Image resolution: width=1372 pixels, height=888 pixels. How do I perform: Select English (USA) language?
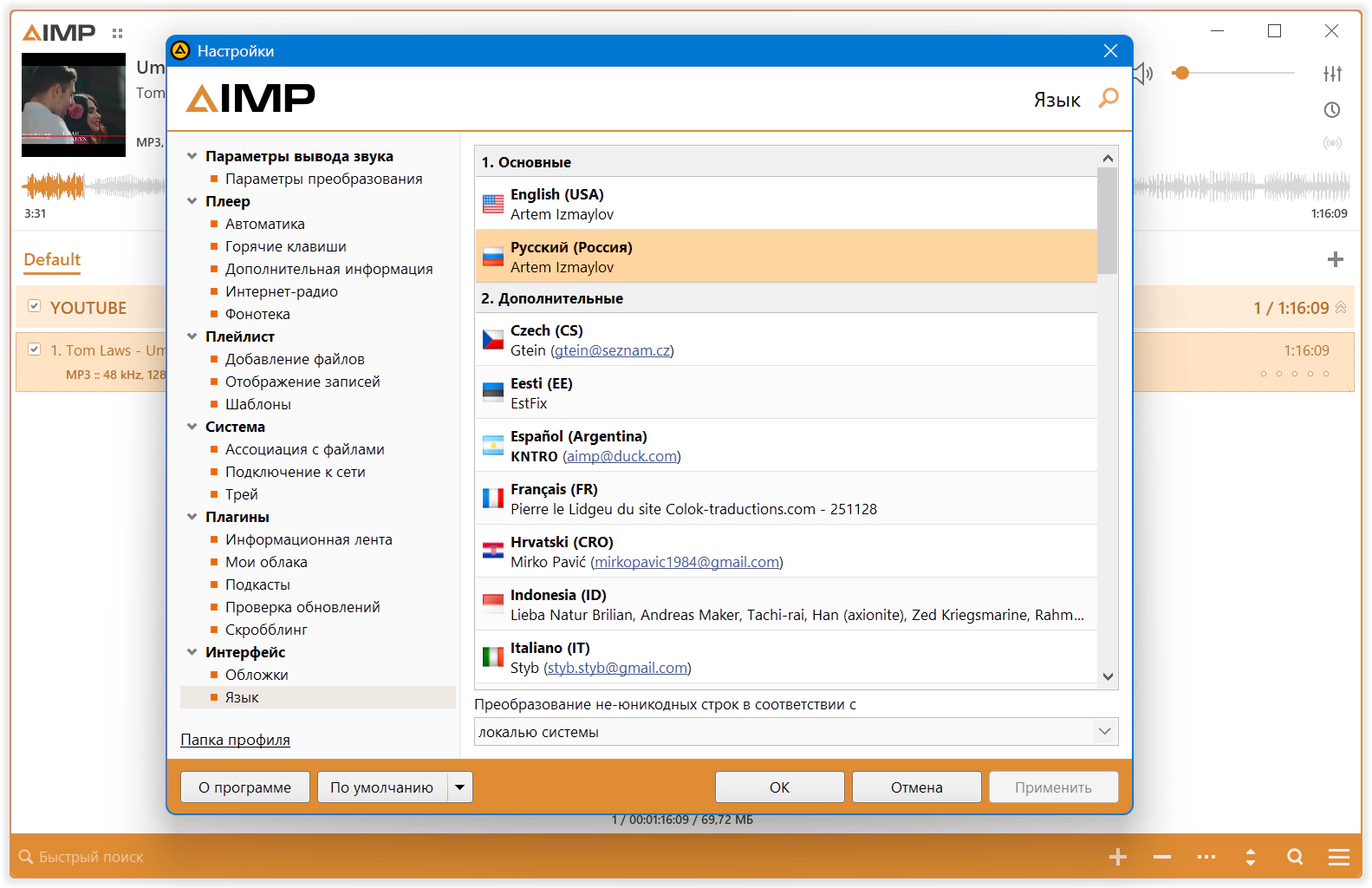[786, 204]
